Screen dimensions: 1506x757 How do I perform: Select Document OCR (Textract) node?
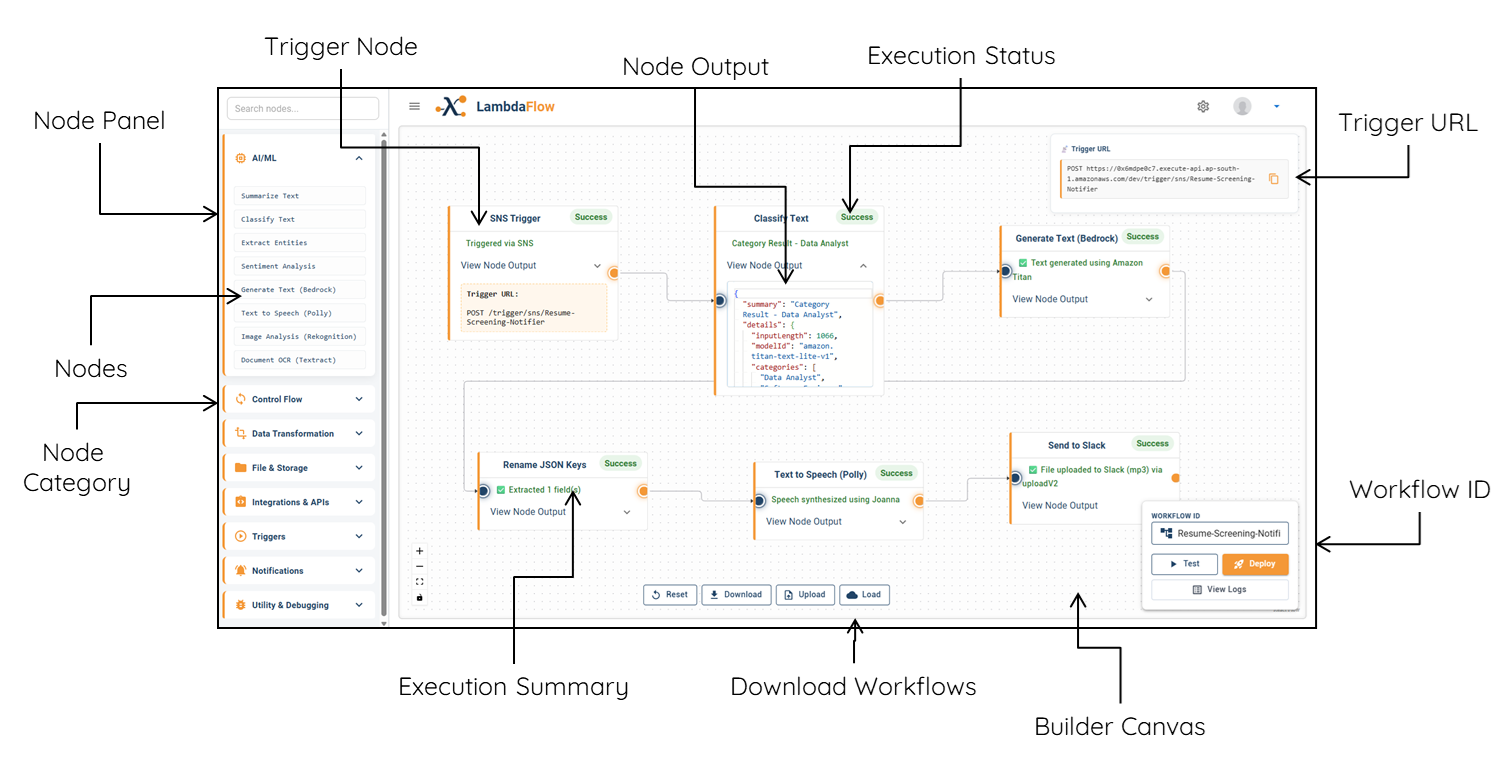301,360
